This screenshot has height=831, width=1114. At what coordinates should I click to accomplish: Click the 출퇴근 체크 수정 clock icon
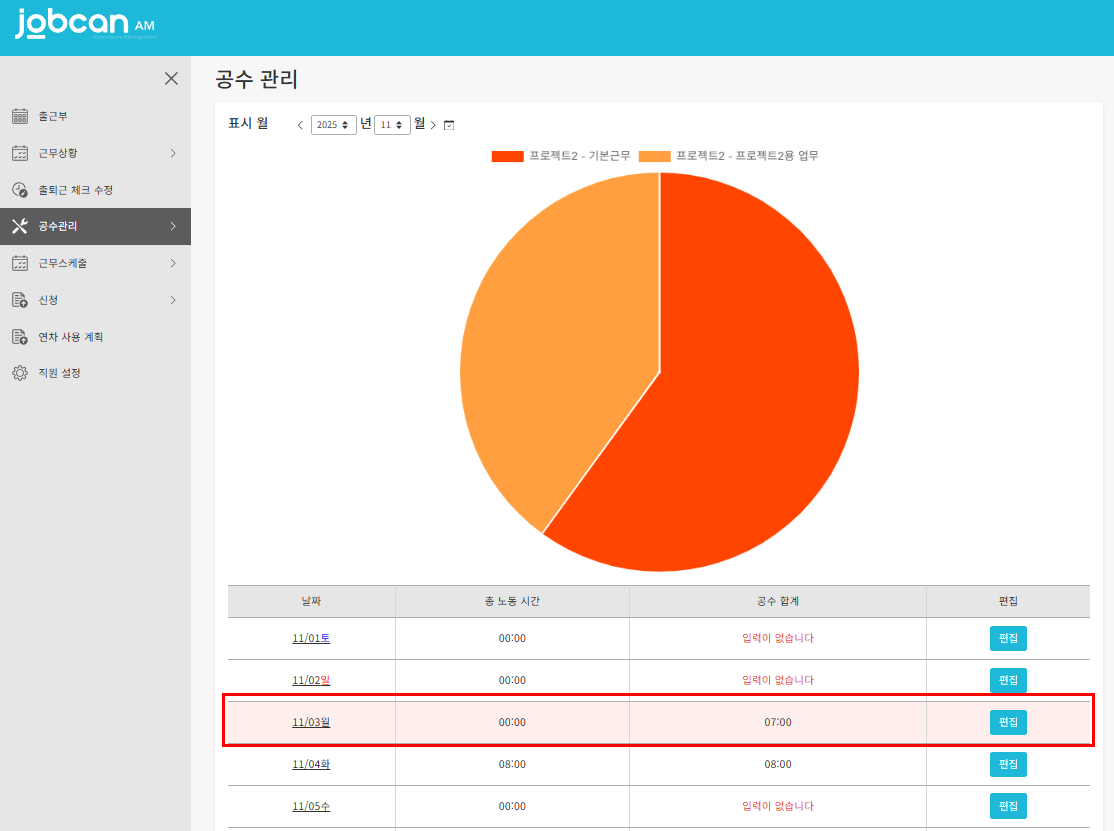point(19,190)
